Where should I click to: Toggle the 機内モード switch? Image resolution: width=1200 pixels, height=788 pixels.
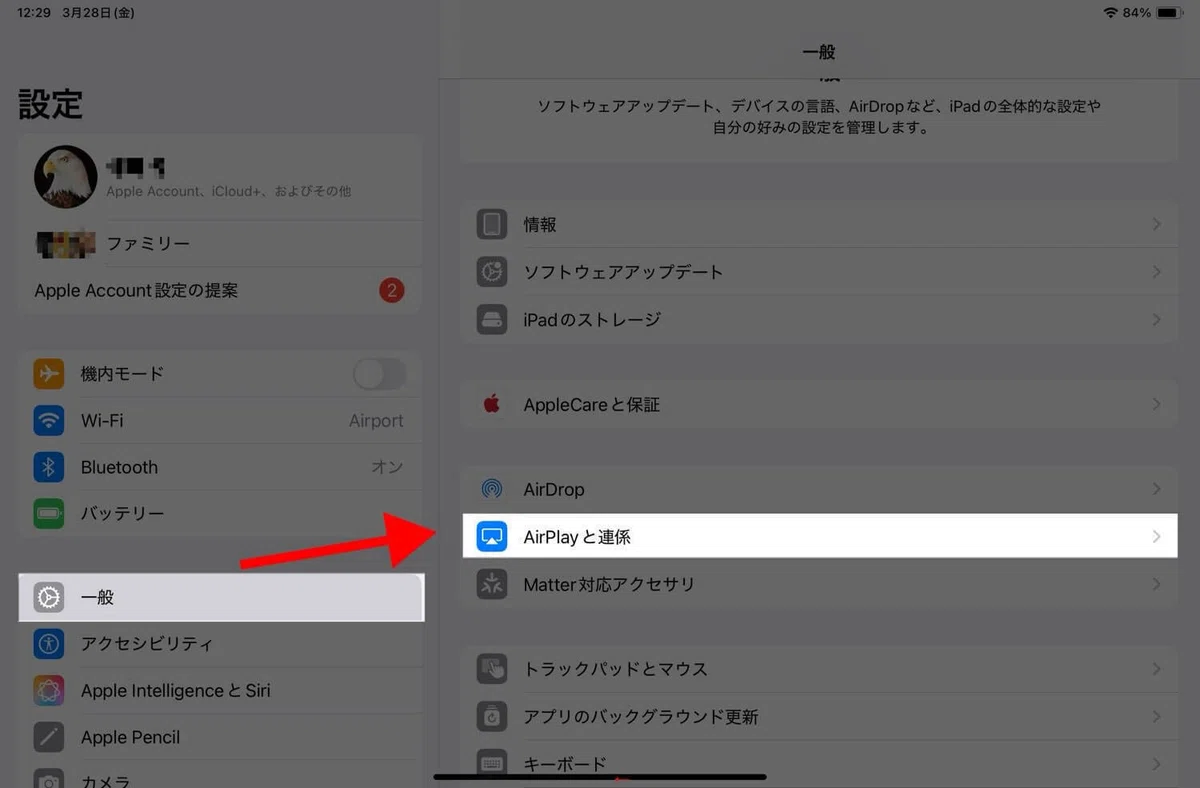[x=380, y=374]
